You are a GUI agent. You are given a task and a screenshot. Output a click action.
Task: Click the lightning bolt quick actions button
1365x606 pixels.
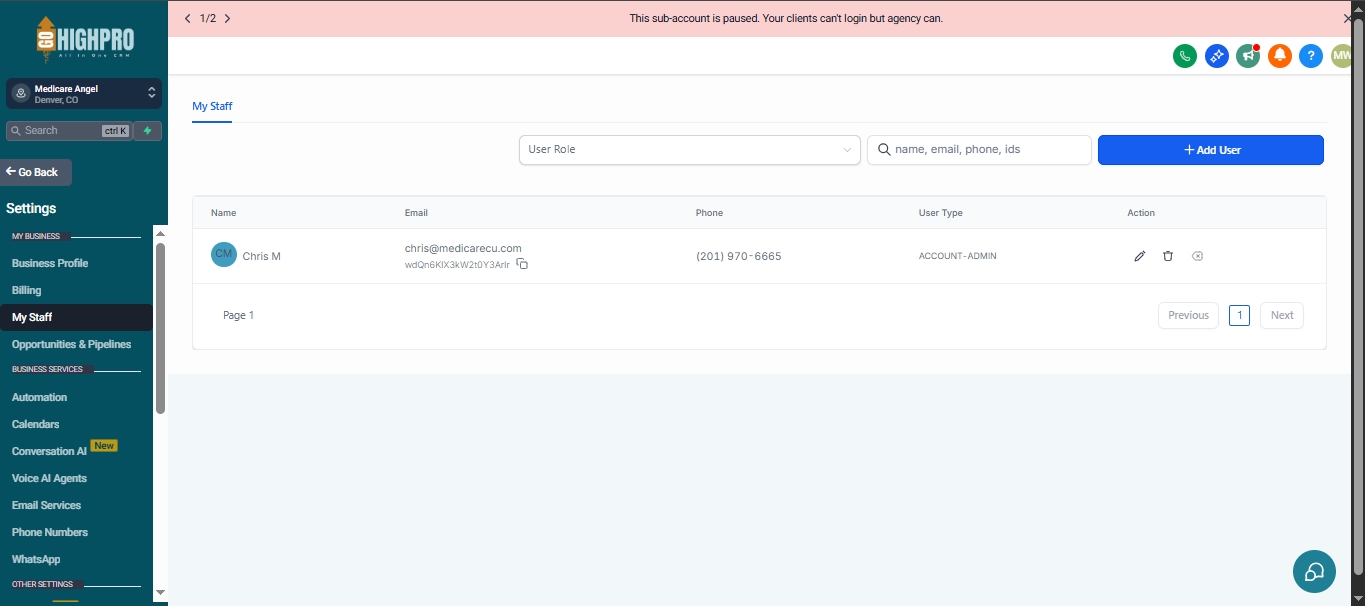[148, 131]
